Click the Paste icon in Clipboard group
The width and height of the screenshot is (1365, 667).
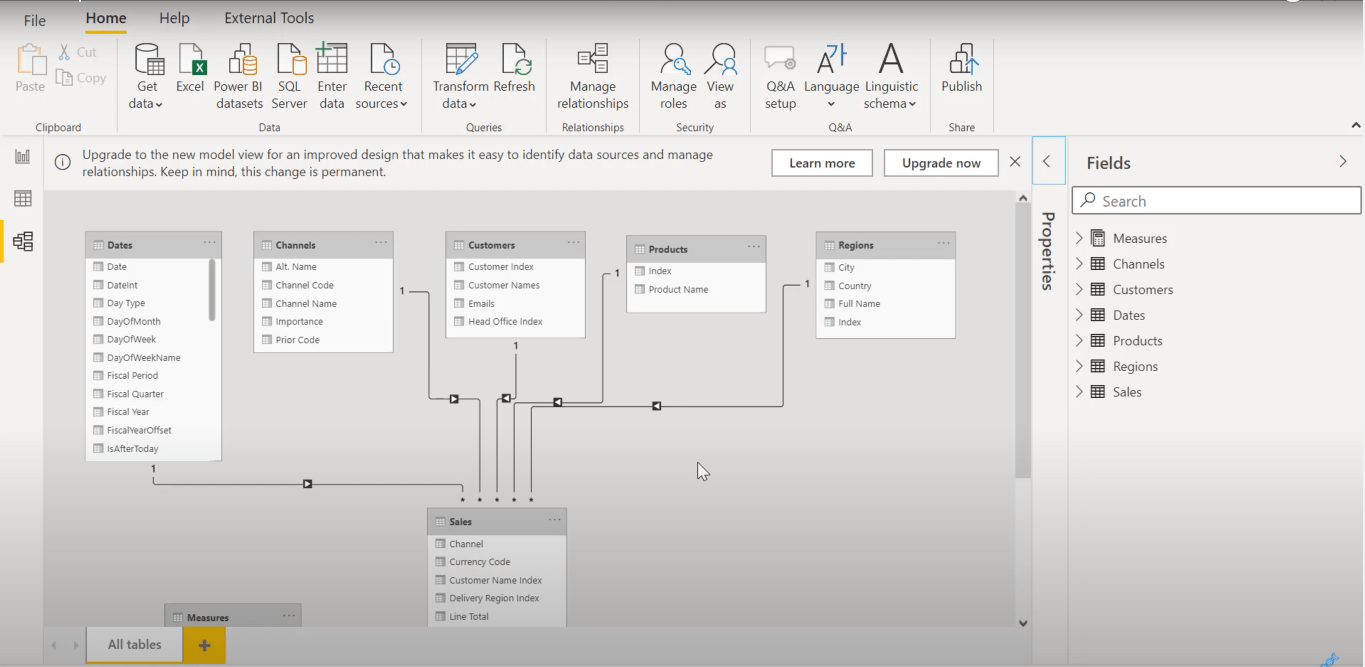(31, 59)
